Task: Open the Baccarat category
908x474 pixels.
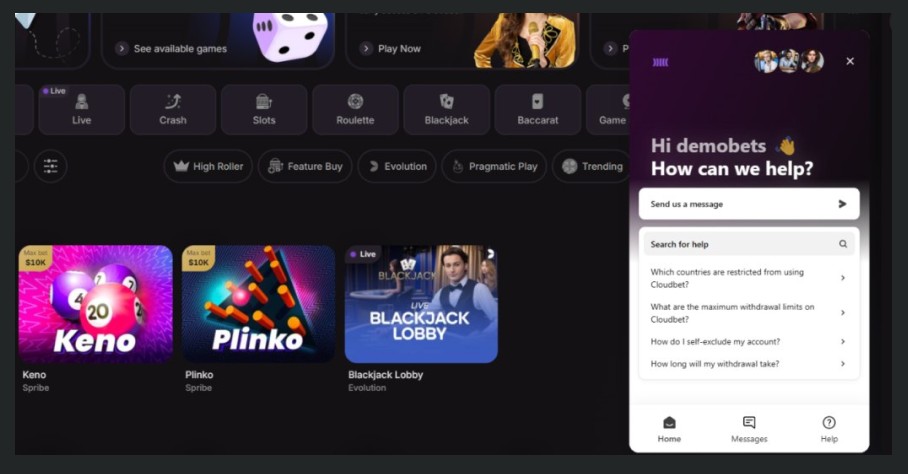Action: coord(537,109)
